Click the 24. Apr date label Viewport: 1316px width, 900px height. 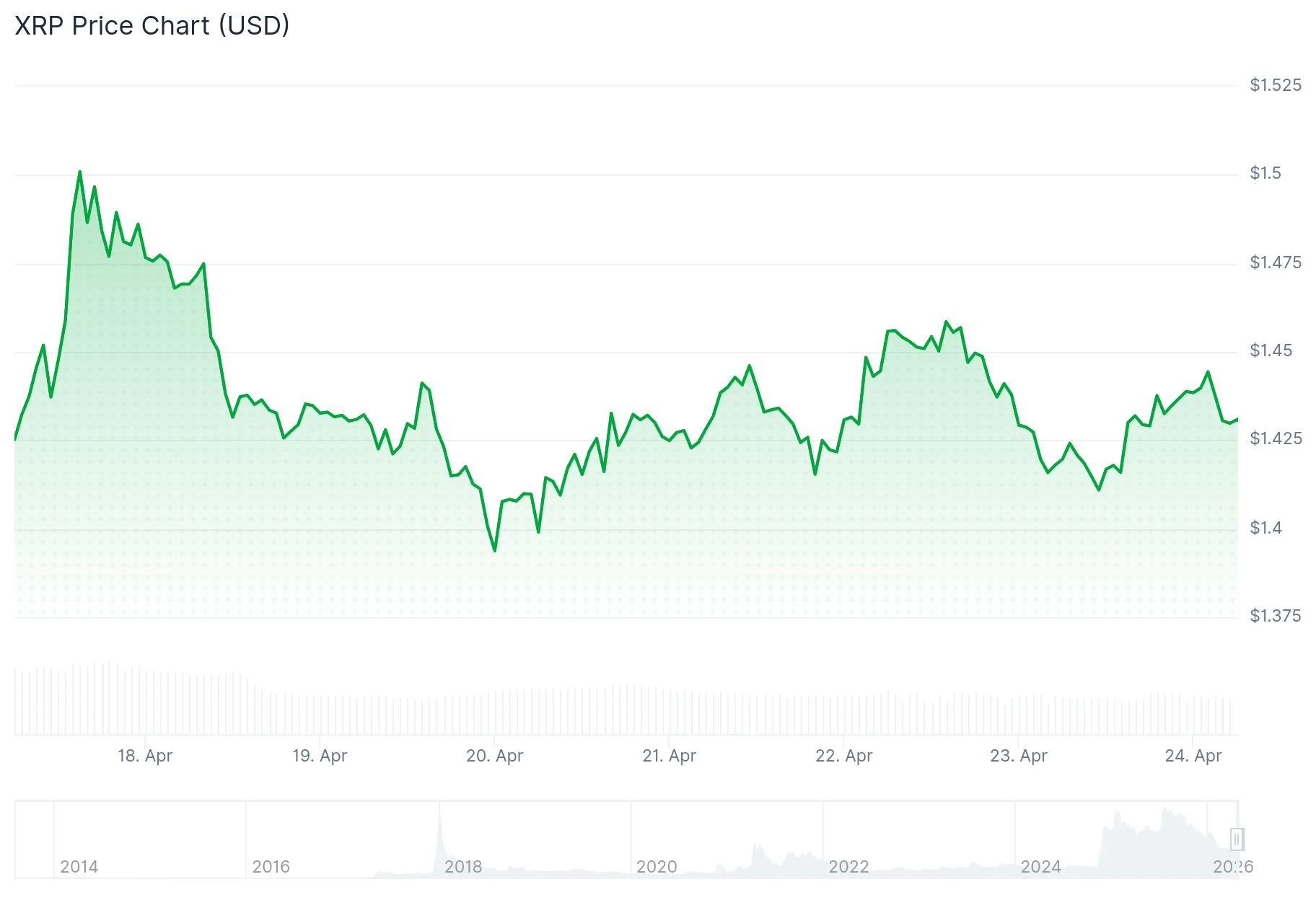(x=1193, y=756)
